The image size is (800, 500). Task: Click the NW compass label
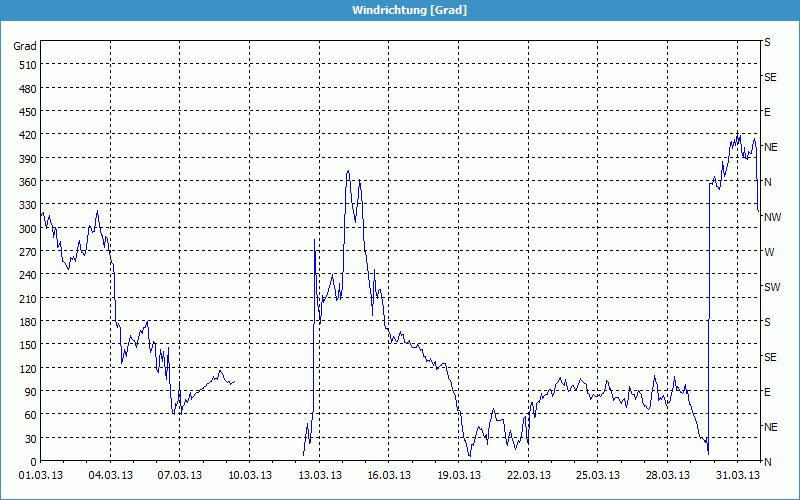point(772,217)
